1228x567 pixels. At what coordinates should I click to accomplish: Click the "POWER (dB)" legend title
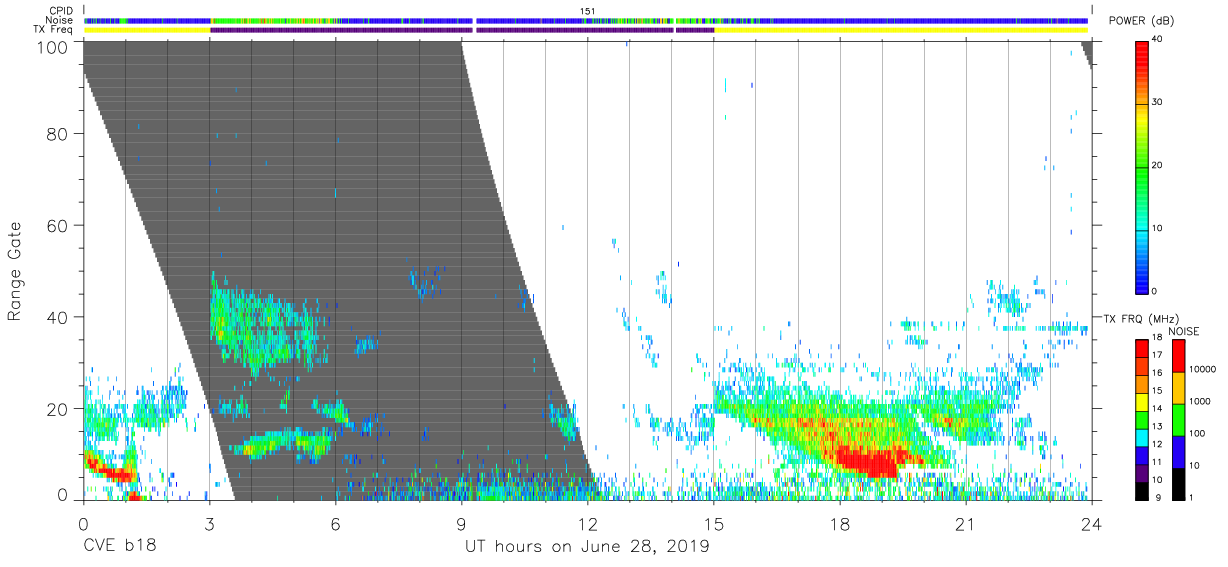click(1143, 21)
